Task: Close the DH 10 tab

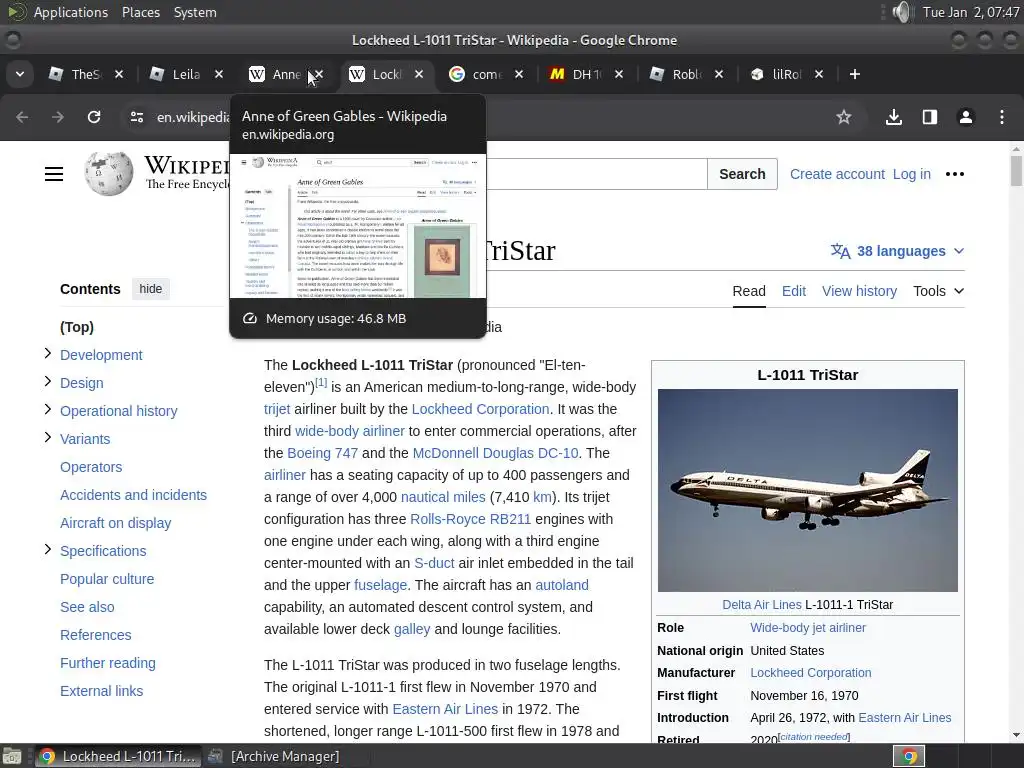Action: [619, 74]
